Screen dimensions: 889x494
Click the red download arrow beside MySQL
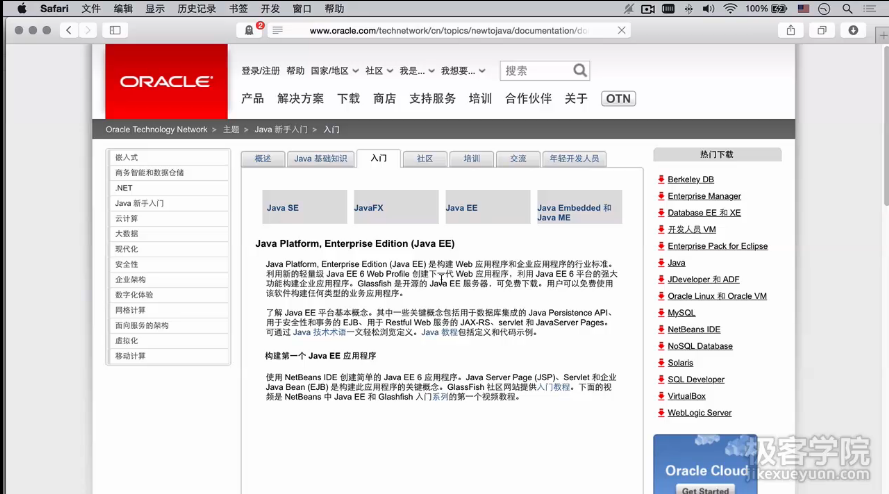[x=661, y=313]
